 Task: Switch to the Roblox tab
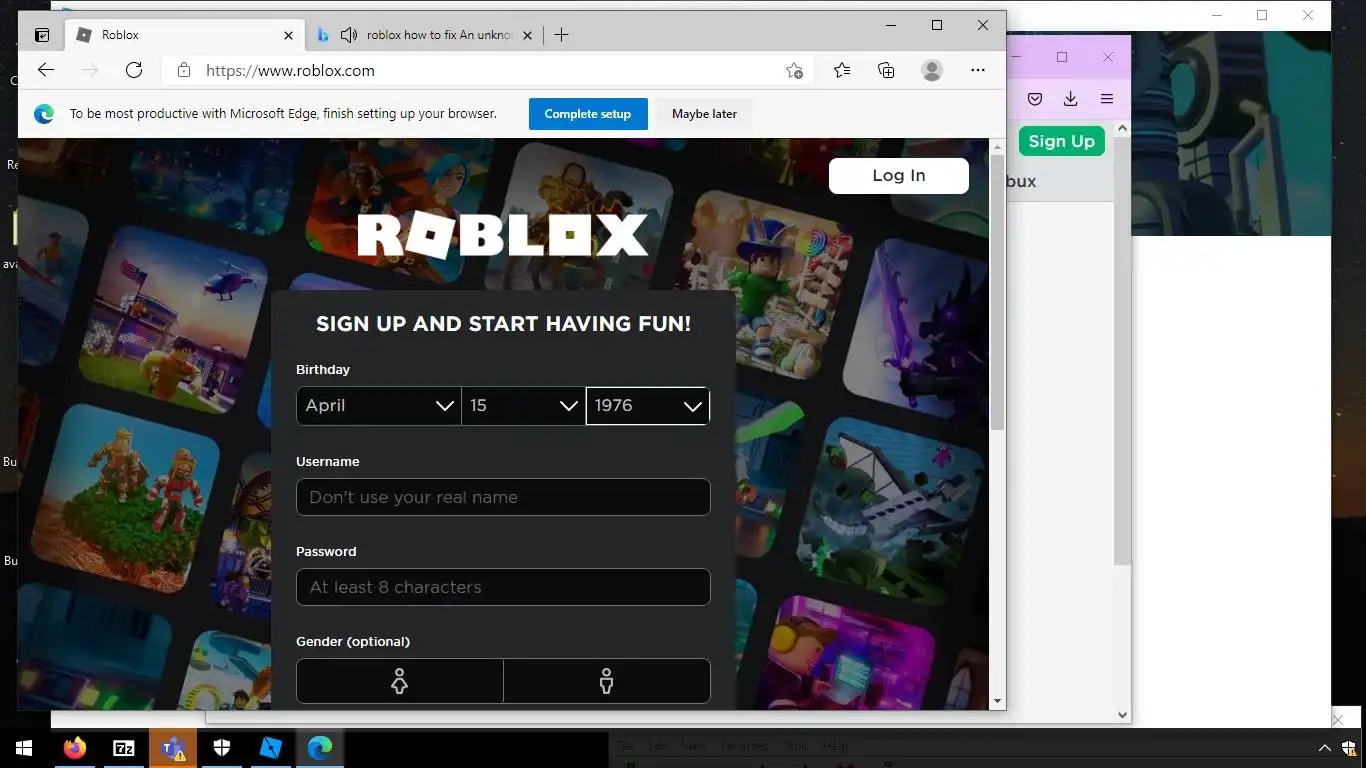(184, 35)
